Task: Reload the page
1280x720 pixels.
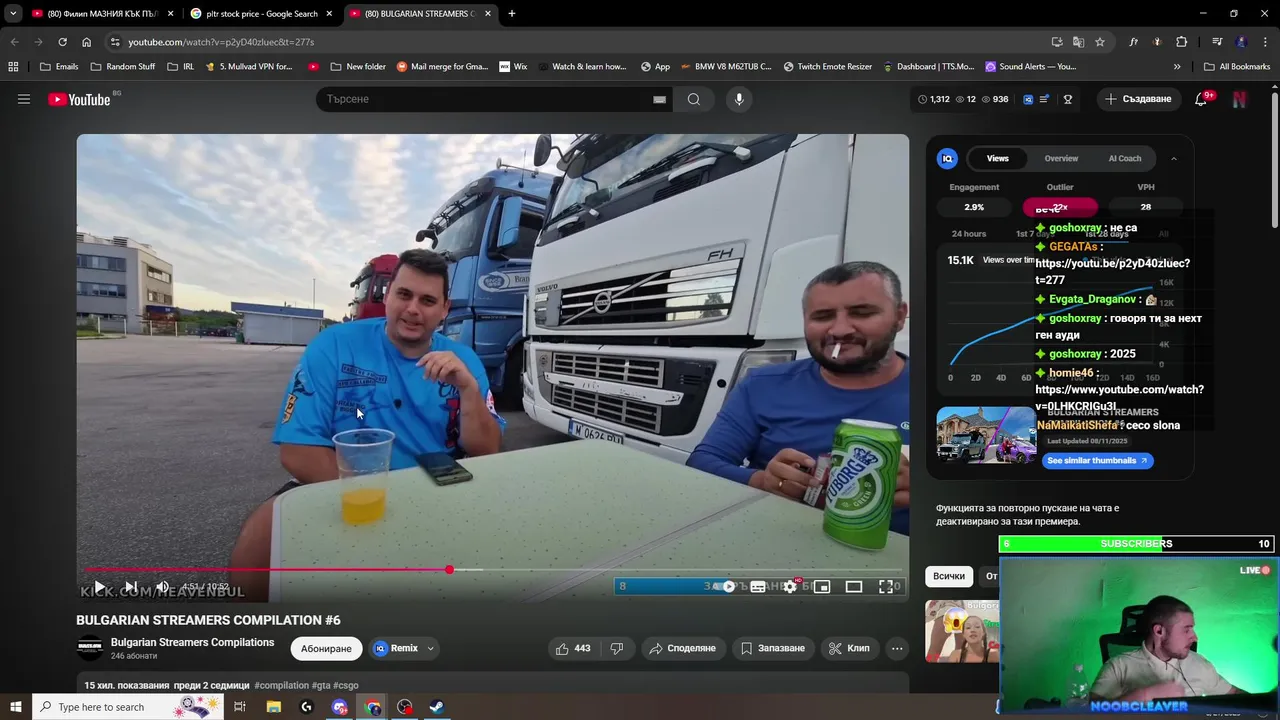Action: click(x=62, y=42)
